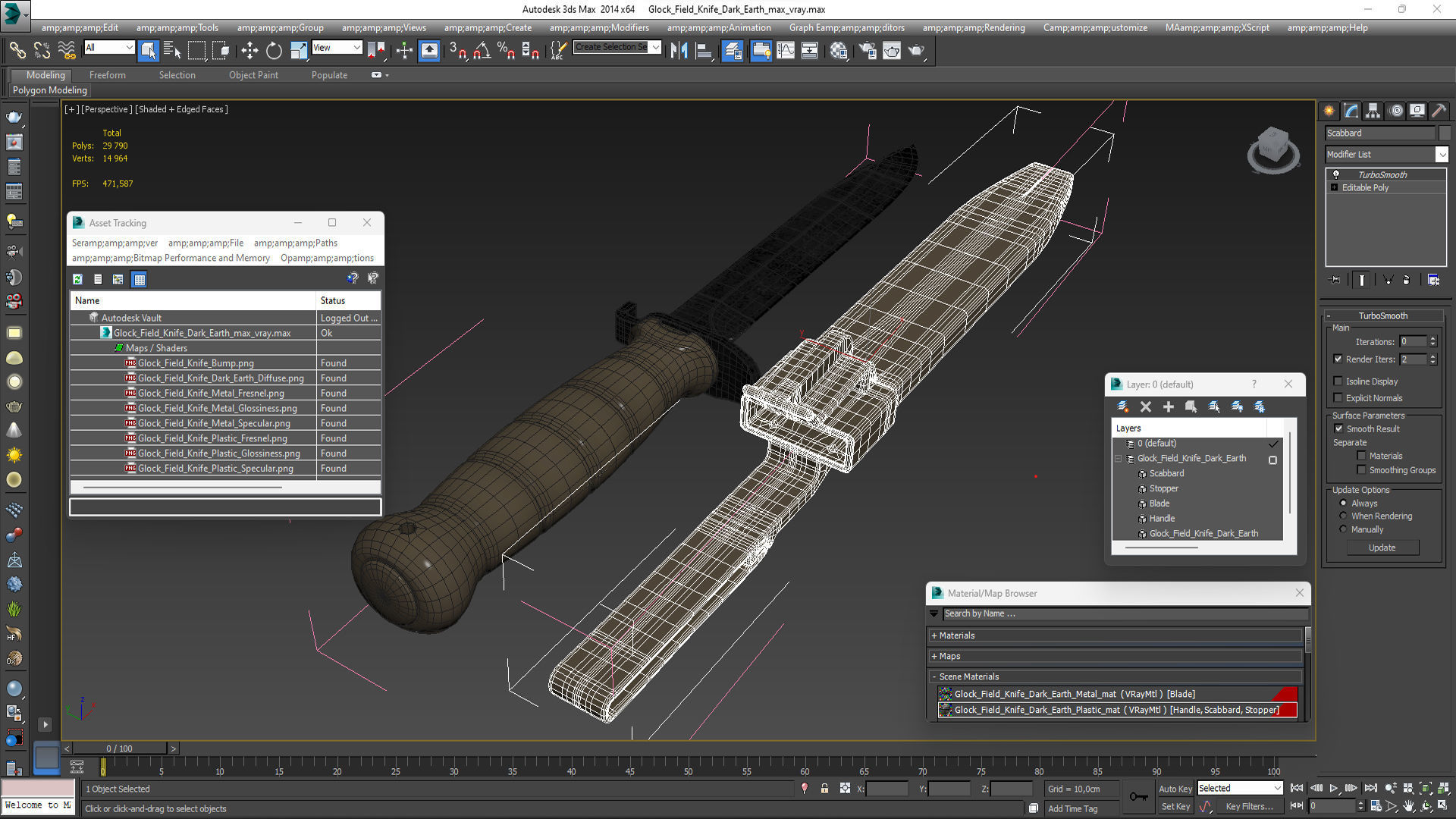
Task: Click the Search by Name field
Action: [x=1125, y=613]
